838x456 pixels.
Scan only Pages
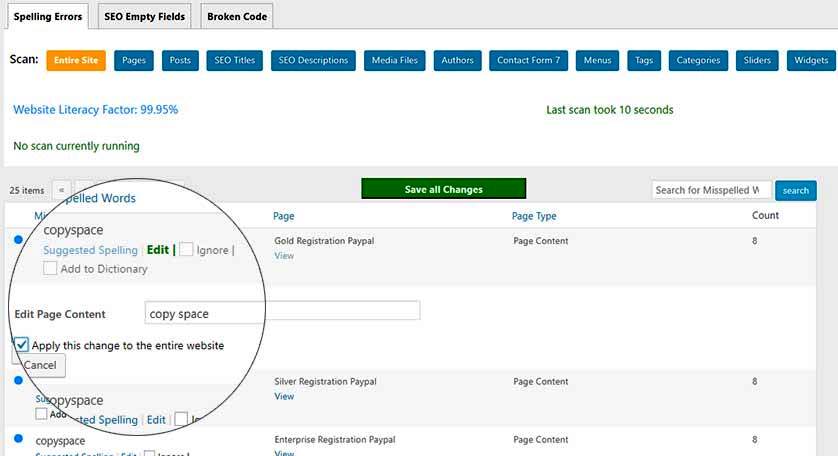[x=134, y=60]
